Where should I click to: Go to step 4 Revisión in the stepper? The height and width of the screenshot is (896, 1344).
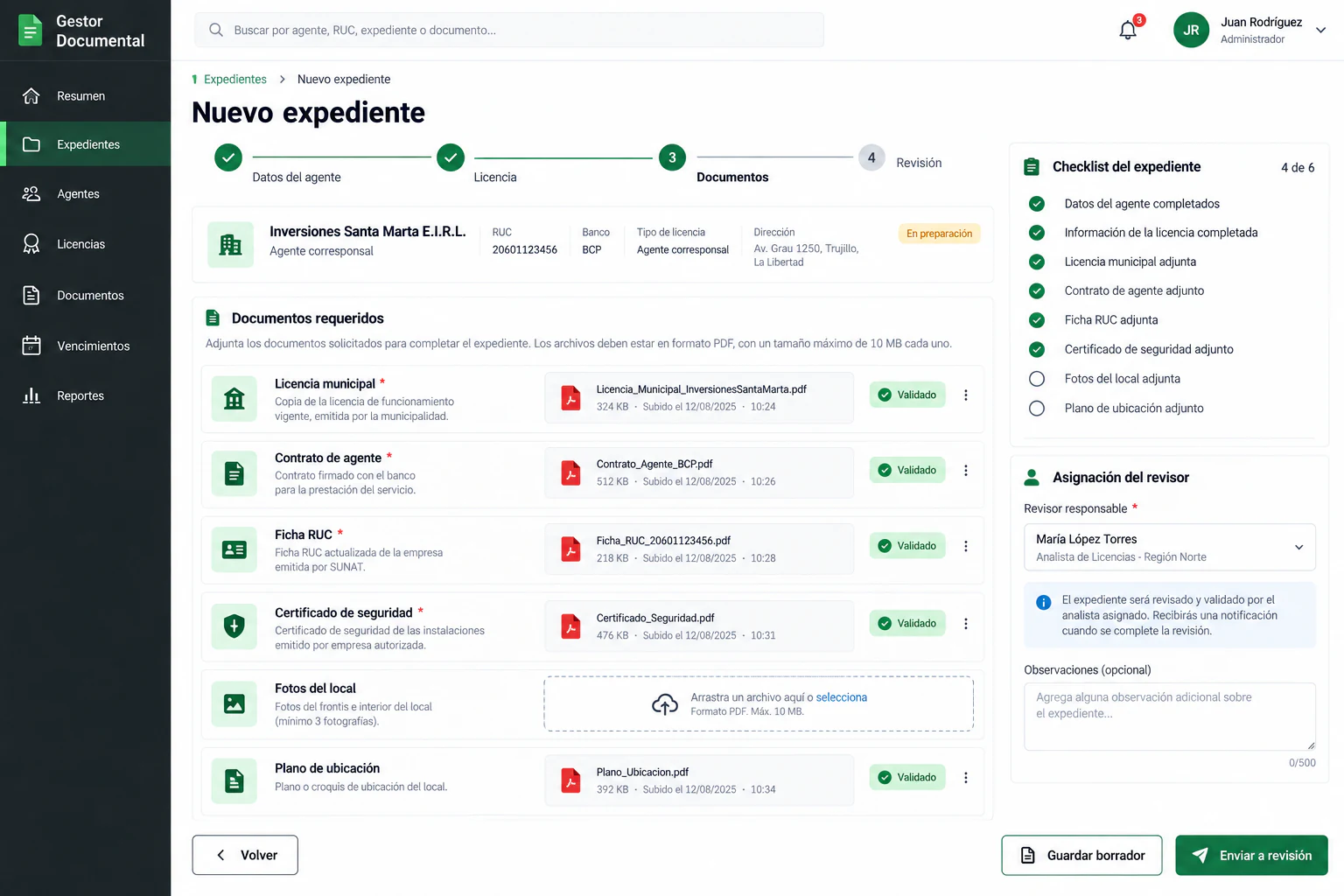[871, 157]
